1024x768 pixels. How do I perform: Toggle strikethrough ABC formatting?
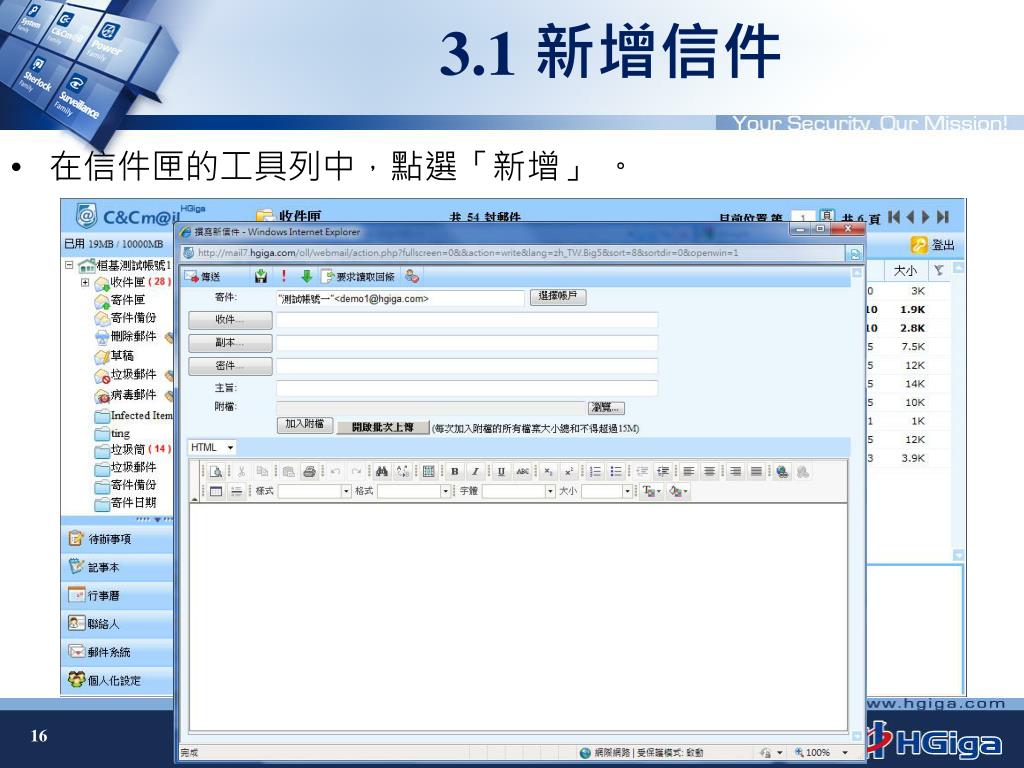click(522, 472)
